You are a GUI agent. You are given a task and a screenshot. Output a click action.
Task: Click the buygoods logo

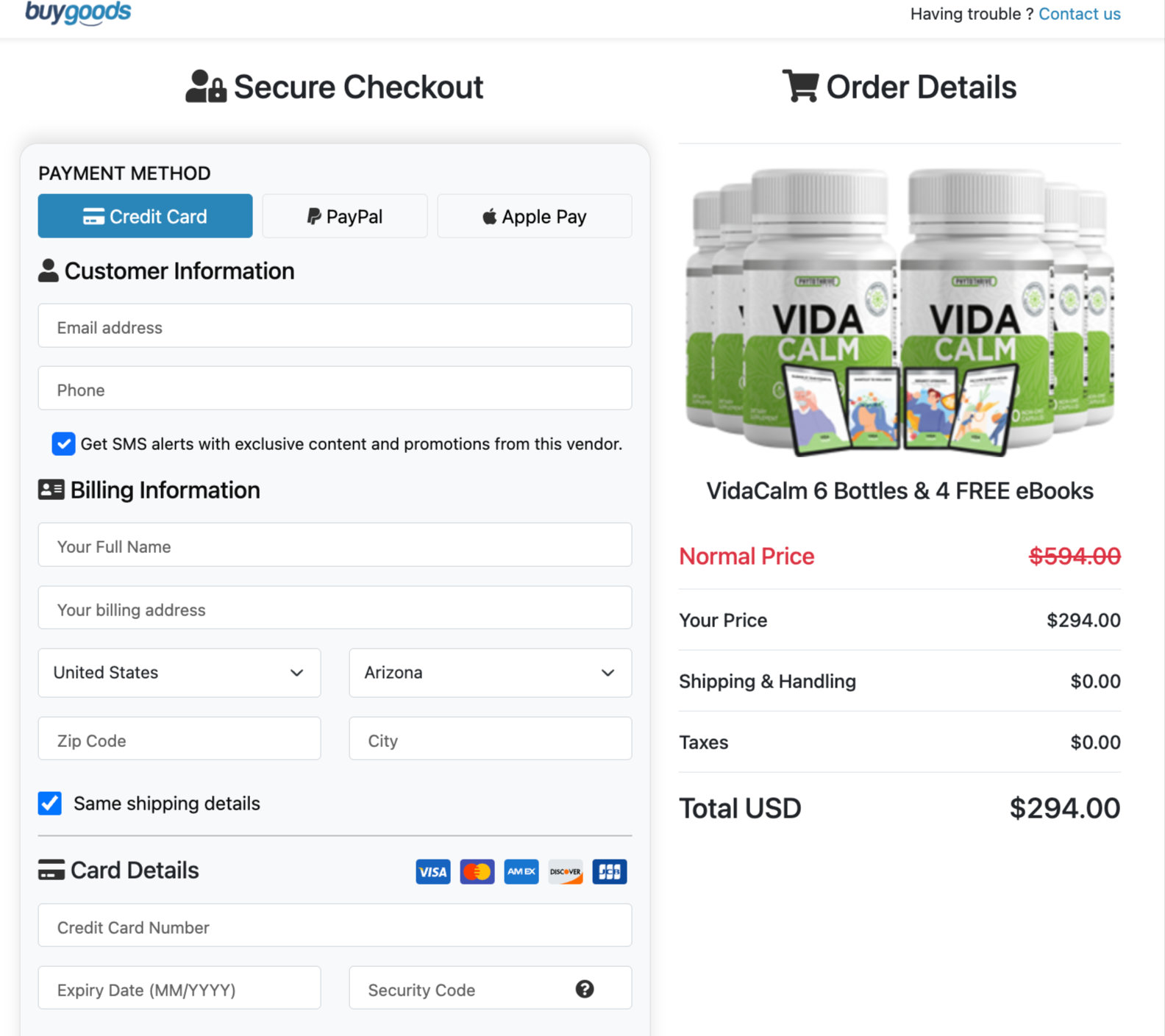78,12
